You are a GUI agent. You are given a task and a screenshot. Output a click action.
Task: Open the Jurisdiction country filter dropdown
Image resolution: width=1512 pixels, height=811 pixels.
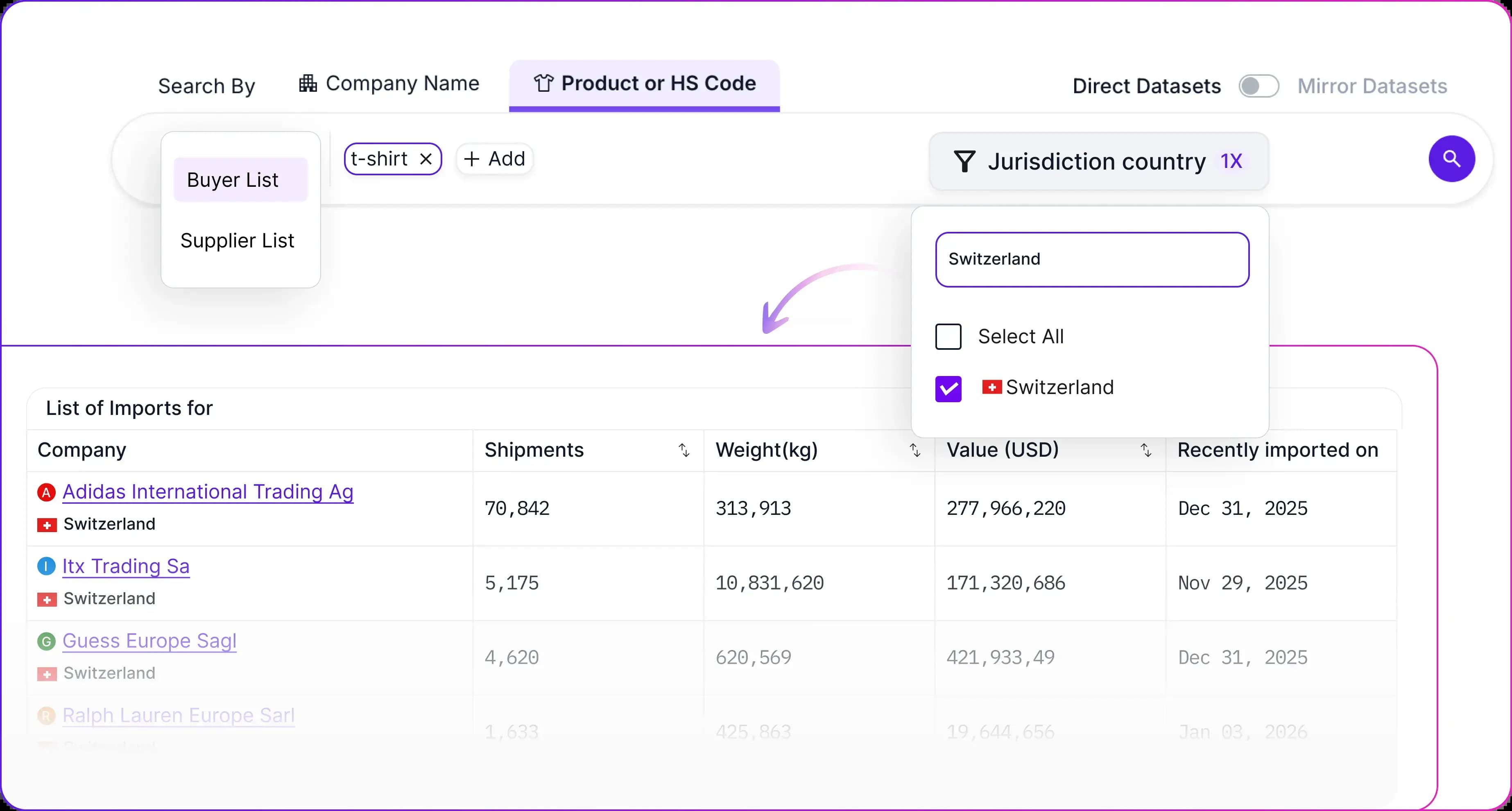1098,161
